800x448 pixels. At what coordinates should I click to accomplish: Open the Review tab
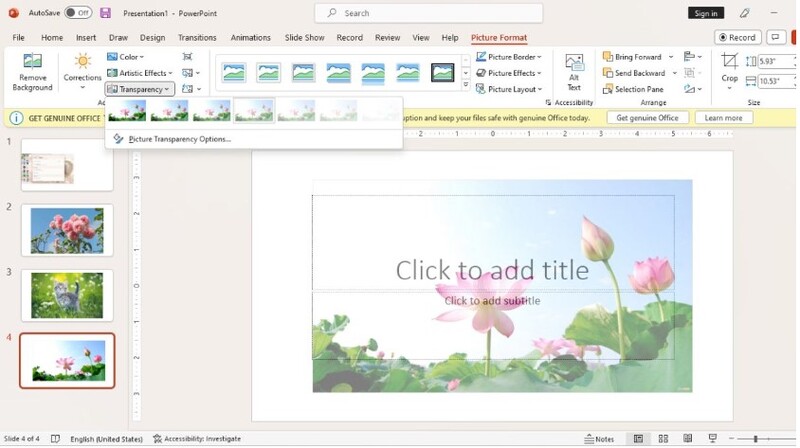point(387,38)
